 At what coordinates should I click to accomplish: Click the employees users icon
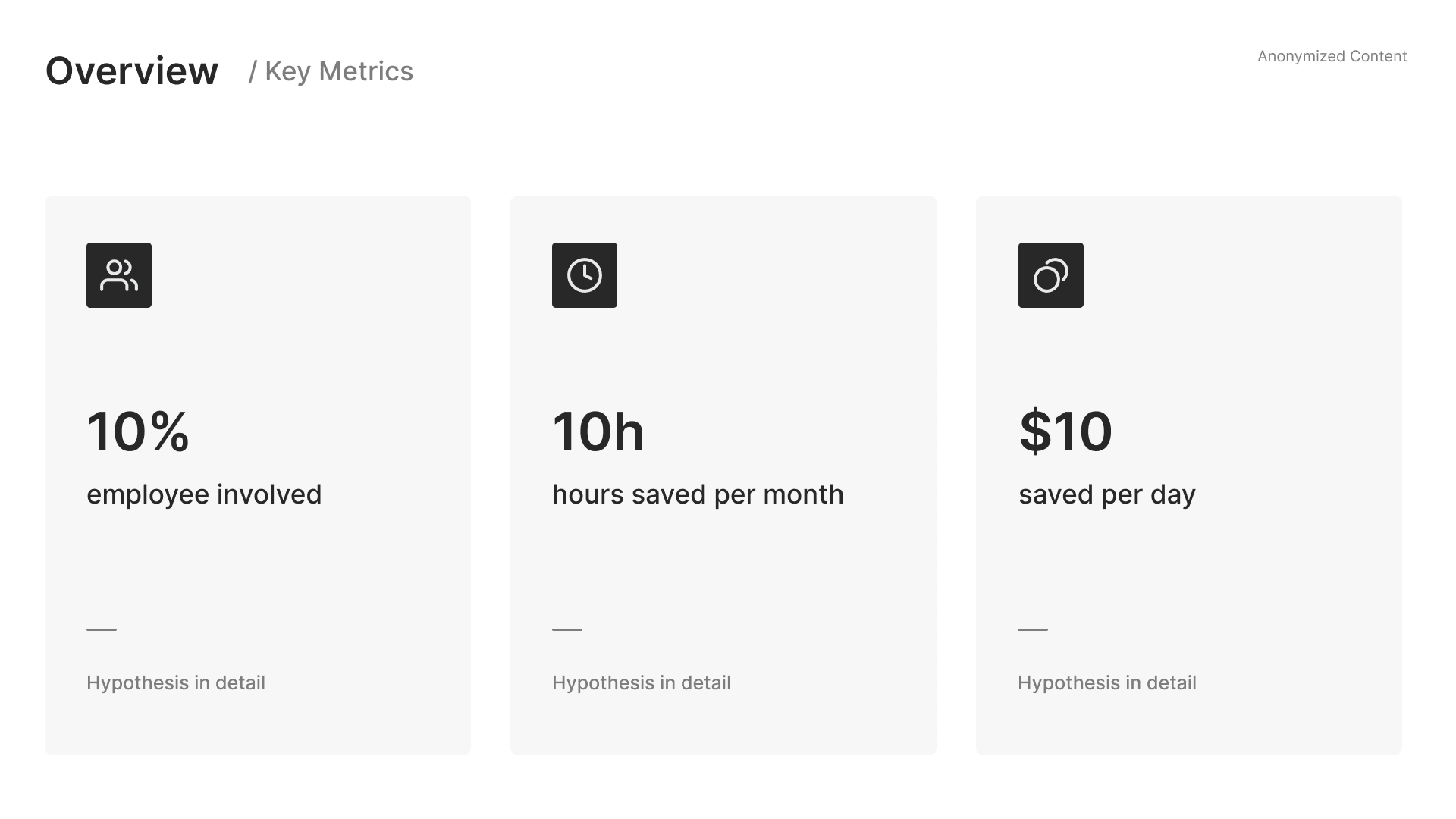click(119, 275)
